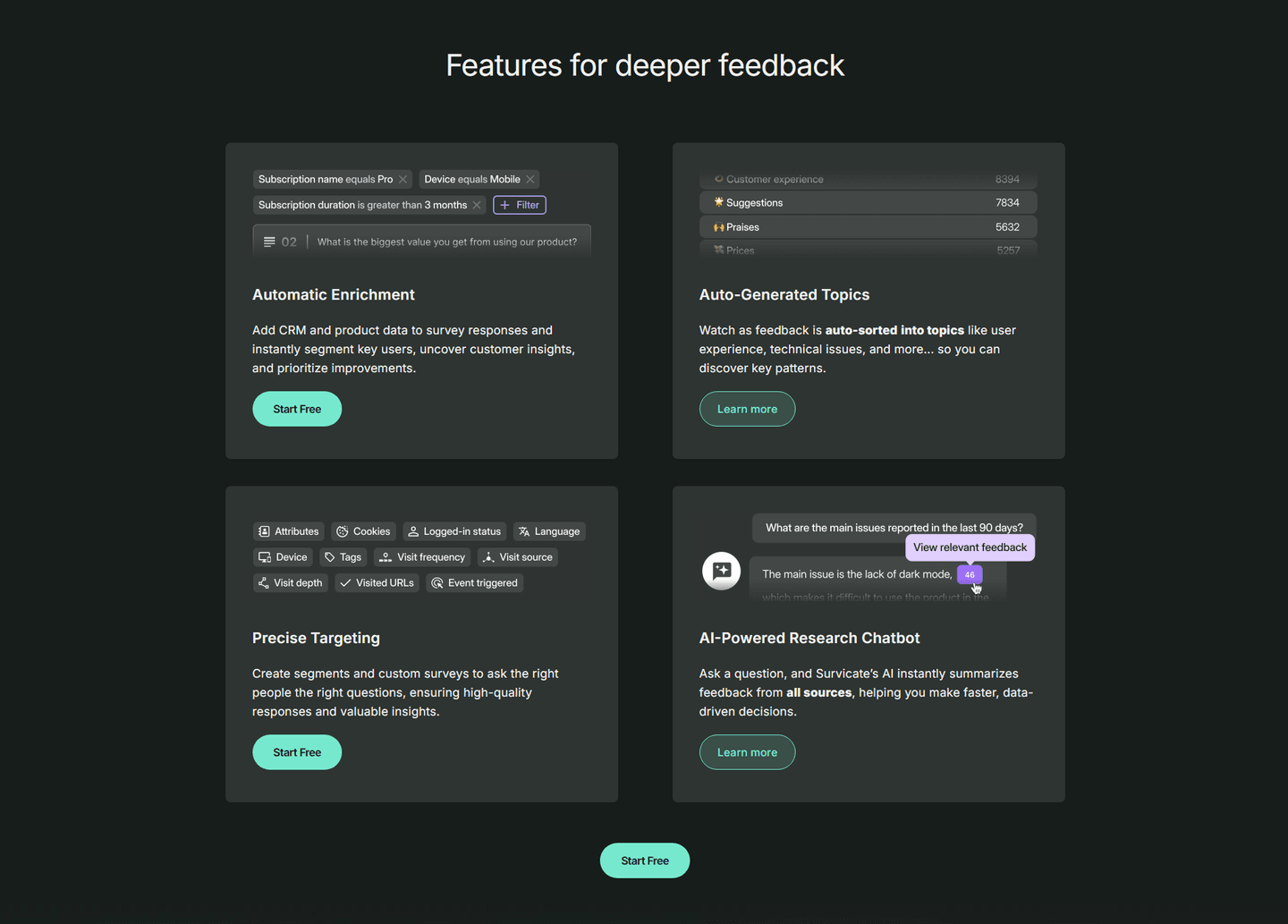The width and height of the screenshot is (1288, 924).
Task: Click the lines icon beside question 02
Action: [x=269, y=242]
